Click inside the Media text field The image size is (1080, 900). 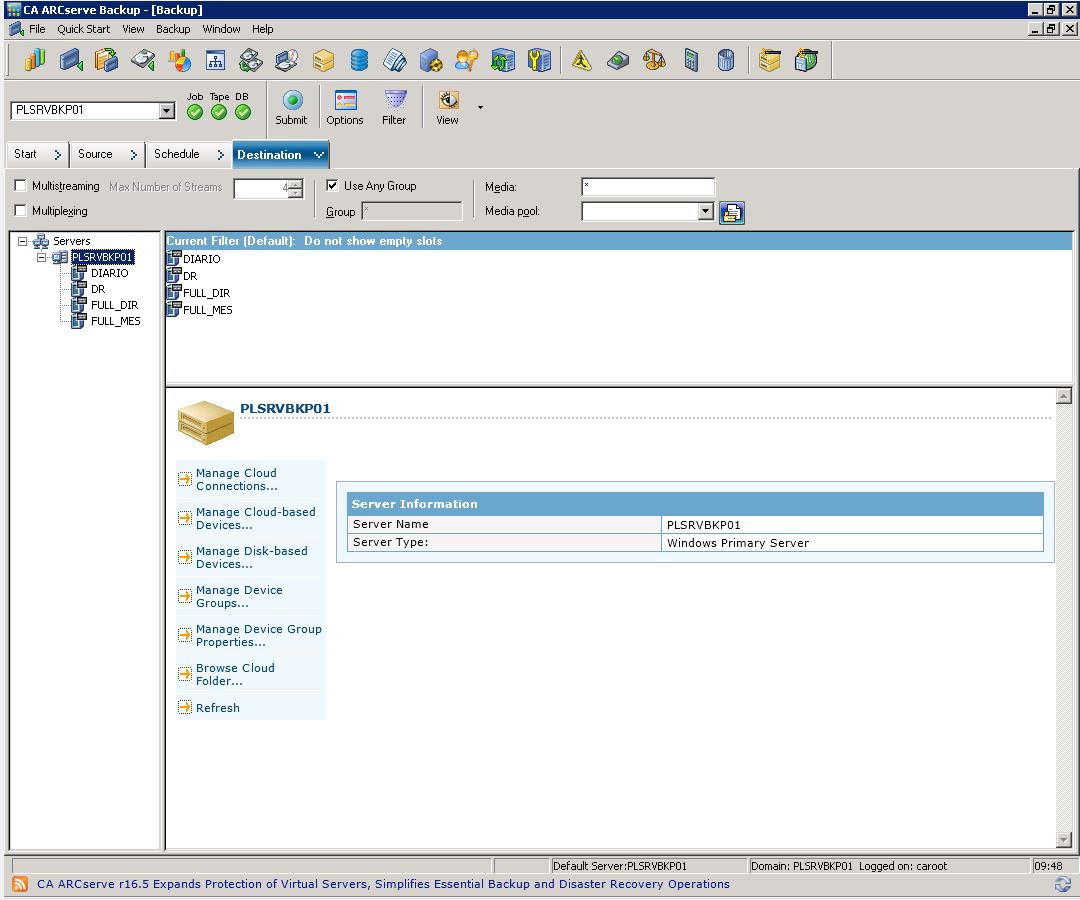647,187
